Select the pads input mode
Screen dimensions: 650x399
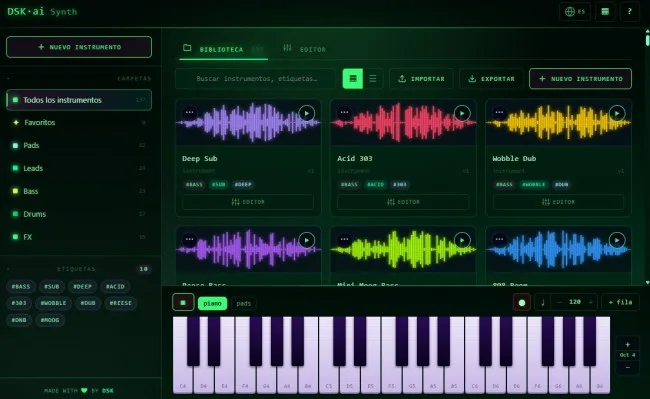tap(244, 303)
